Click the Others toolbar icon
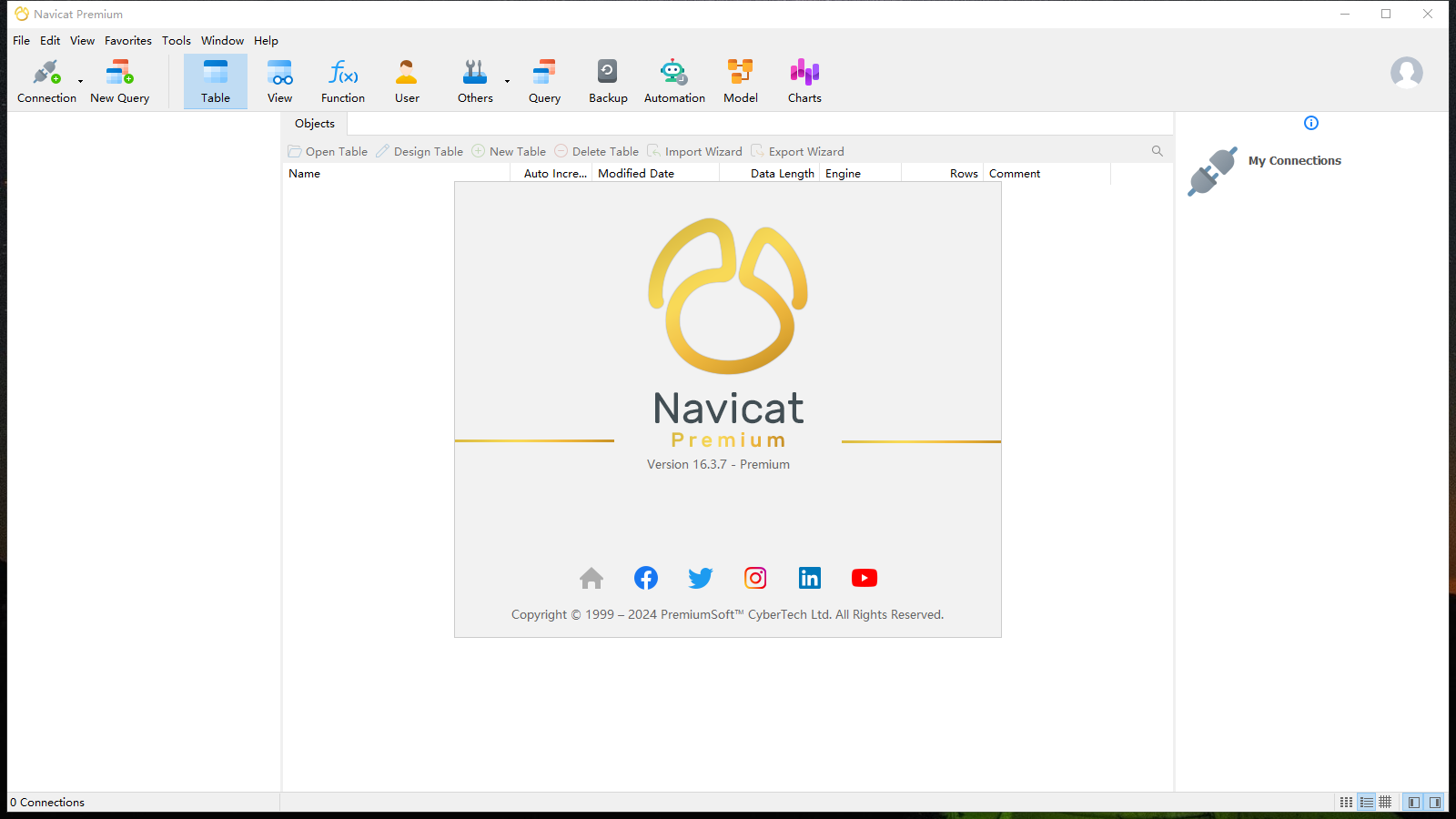The image size is (1456, 819). 475,81
